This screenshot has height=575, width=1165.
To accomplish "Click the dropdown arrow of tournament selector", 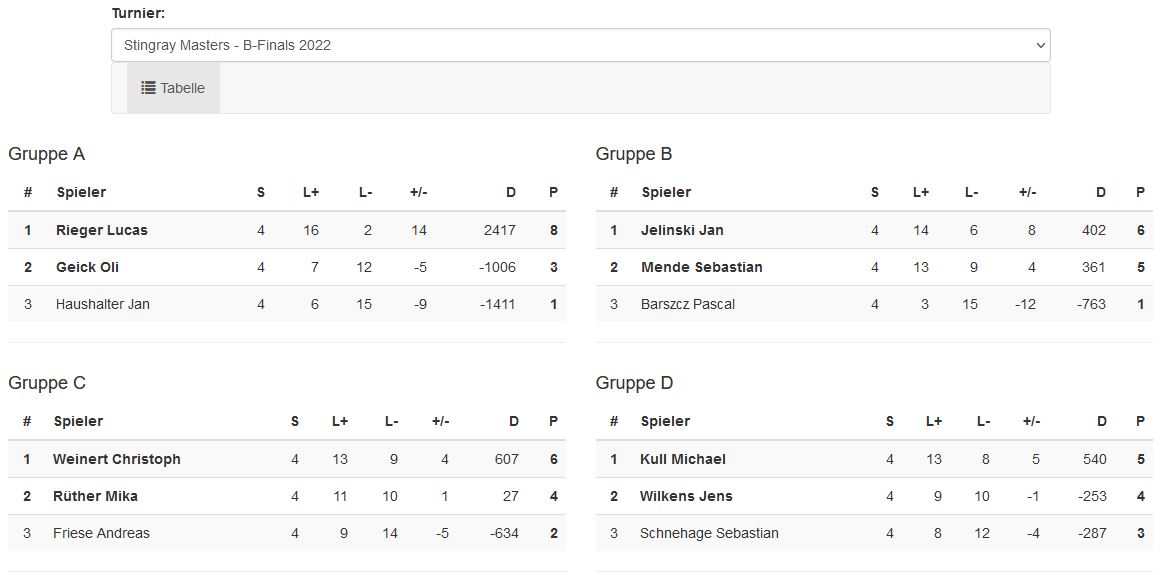I will coord(1040,45).
